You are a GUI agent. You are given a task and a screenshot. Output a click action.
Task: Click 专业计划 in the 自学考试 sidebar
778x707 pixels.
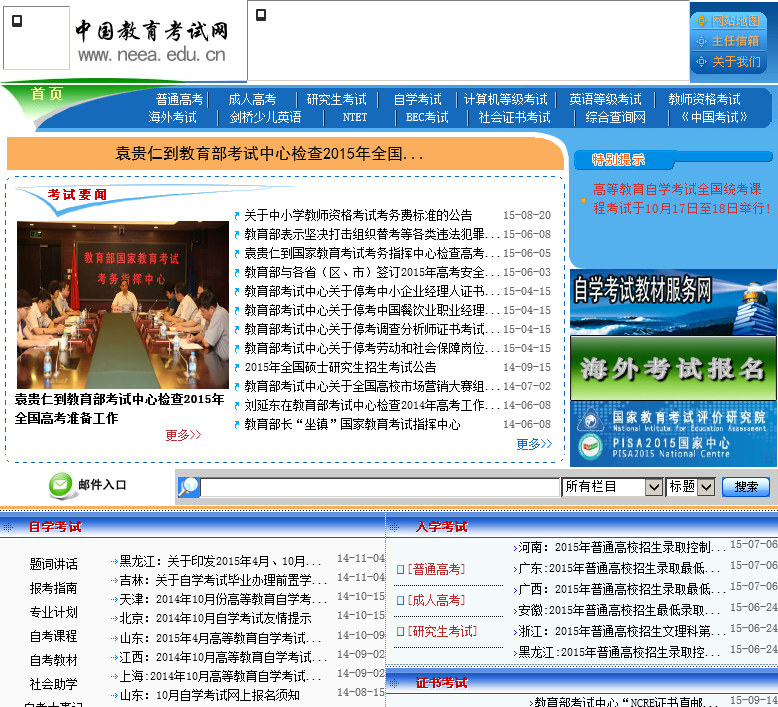pos(54,613)
